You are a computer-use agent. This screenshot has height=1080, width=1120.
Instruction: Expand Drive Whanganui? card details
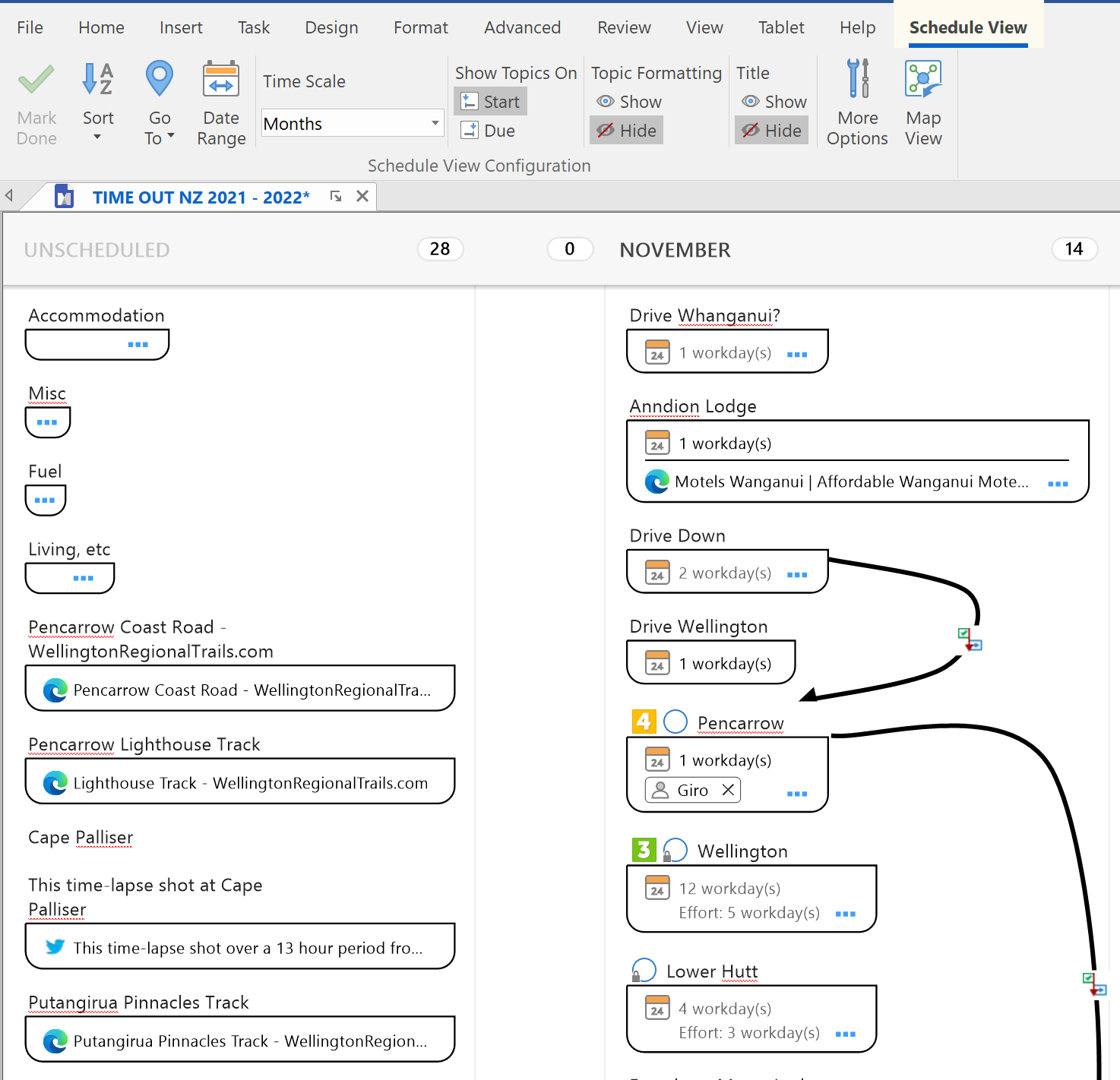[x=797, y=355]
